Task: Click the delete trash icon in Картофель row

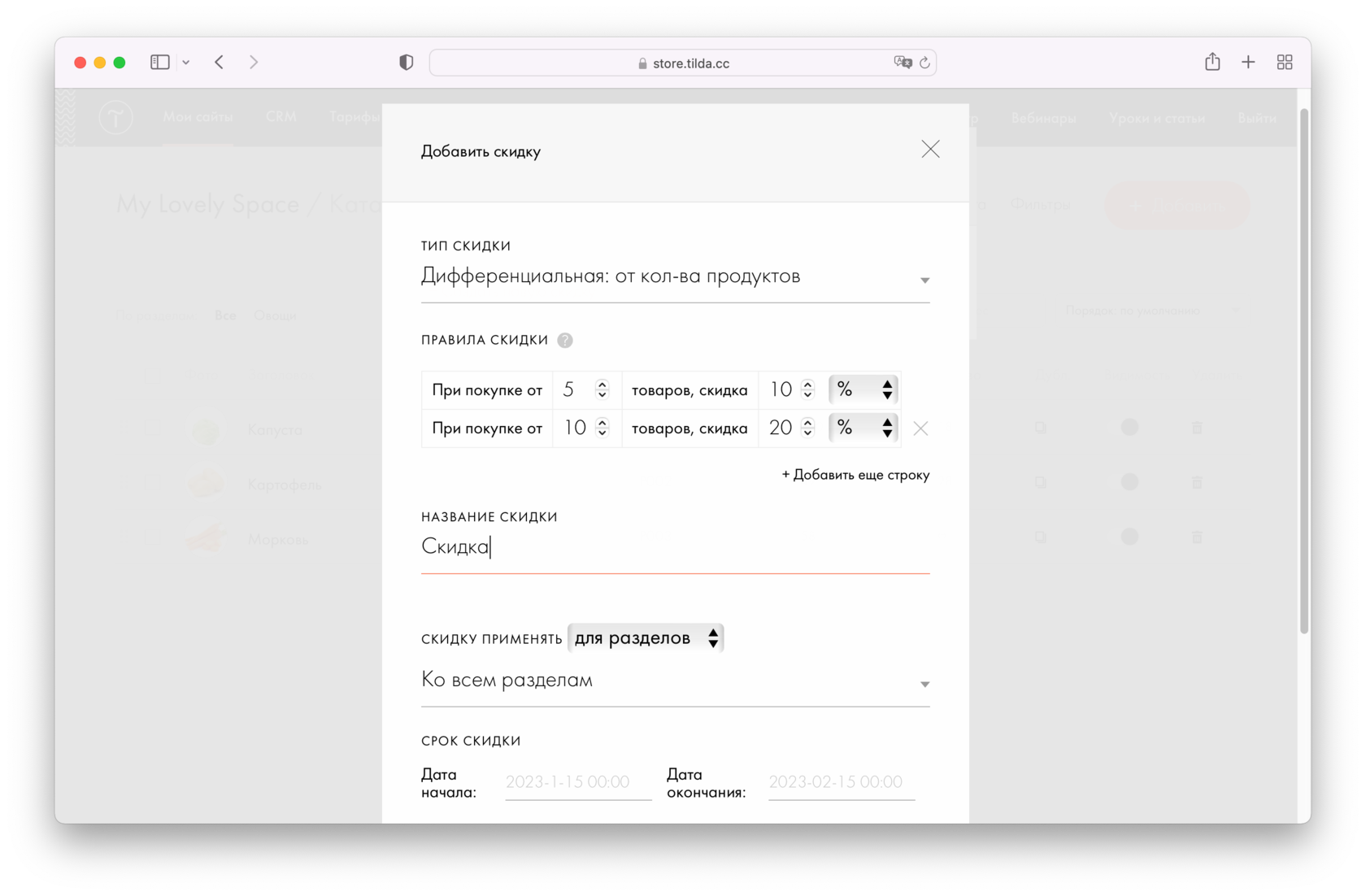Action: [1197, 482]
